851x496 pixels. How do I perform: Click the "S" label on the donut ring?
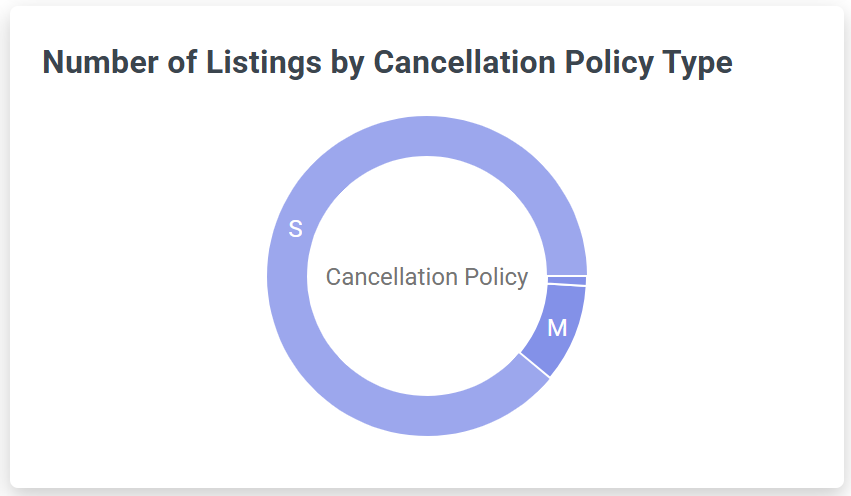click(295, 229)
